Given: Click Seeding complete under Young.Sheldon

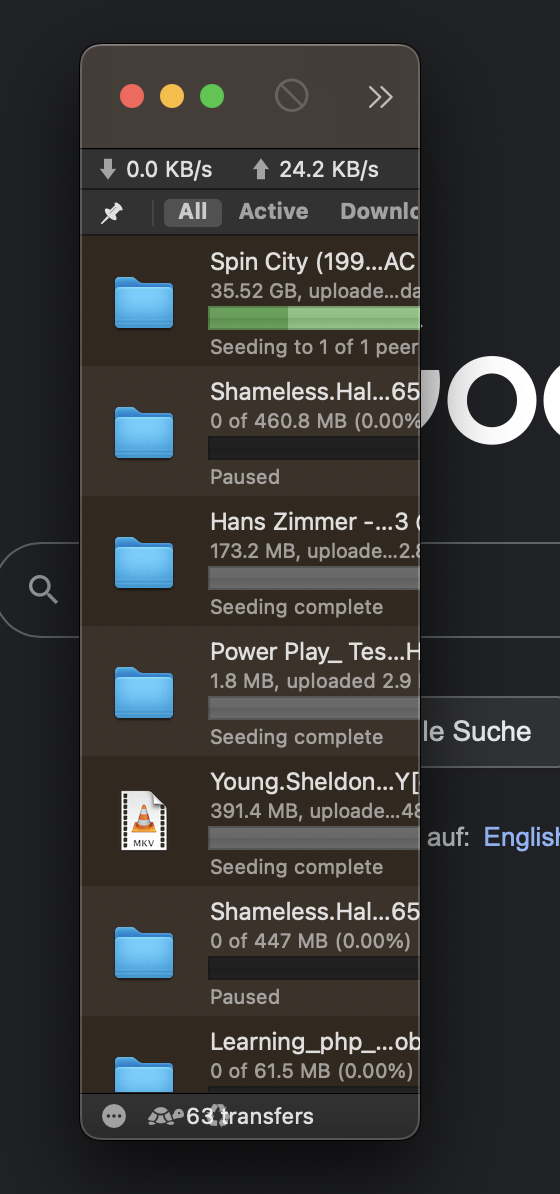Looking at the screenshot, I should 296,867.
